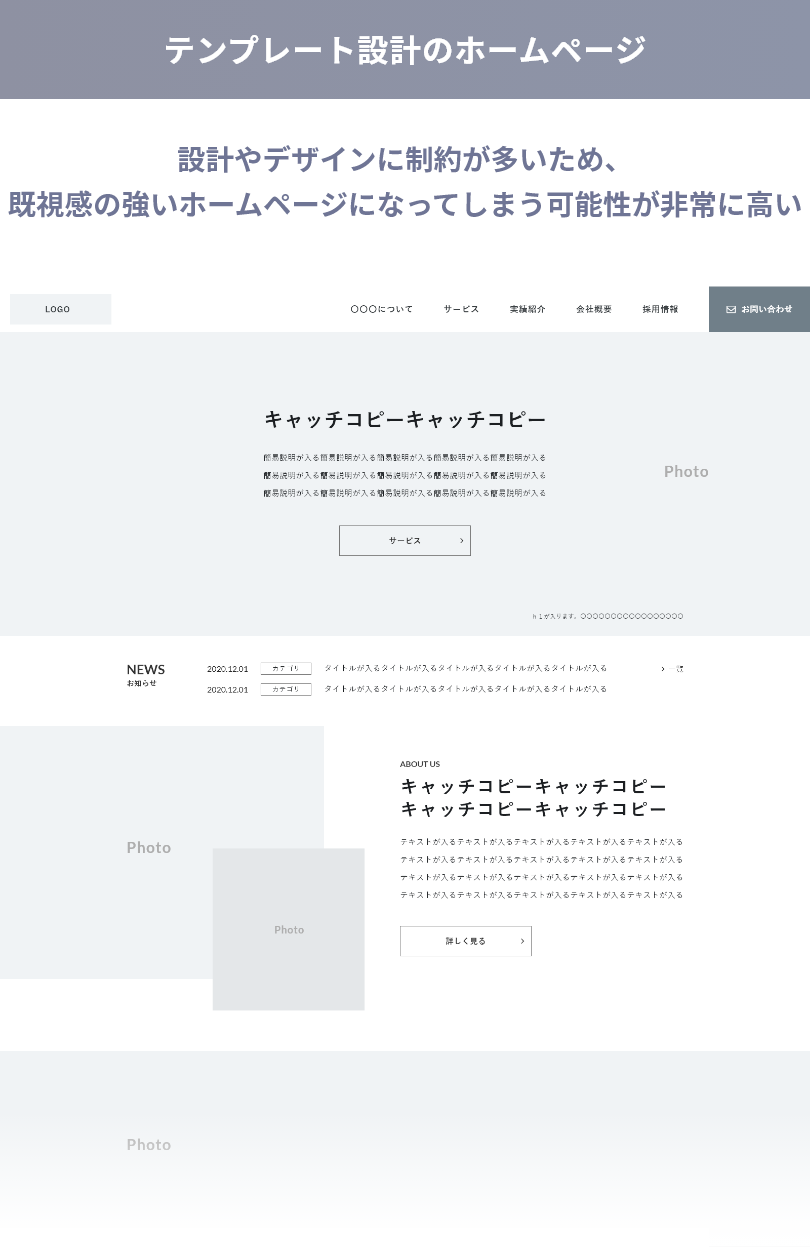Click the h1が入ります text above the NEWS section
The image size is (810, 1247).
pyautogui.click(x=608, y=616)
